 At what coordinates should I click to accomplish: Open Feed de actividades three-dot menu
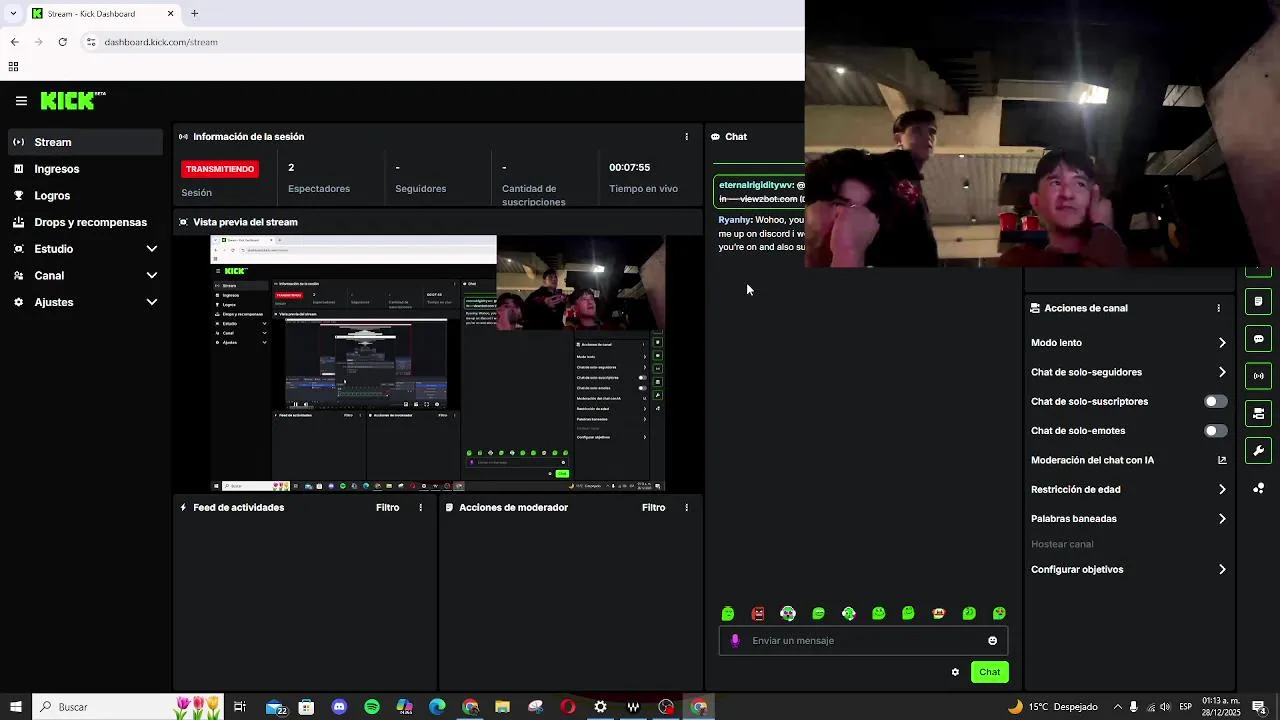(420, 508)
